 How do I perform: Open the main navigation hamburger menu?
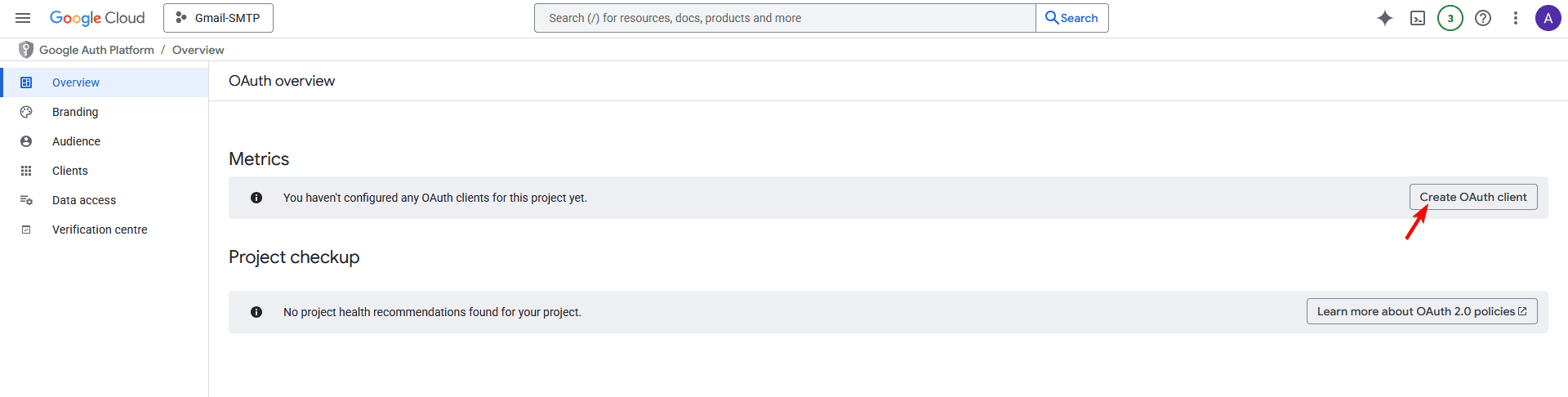23,18
